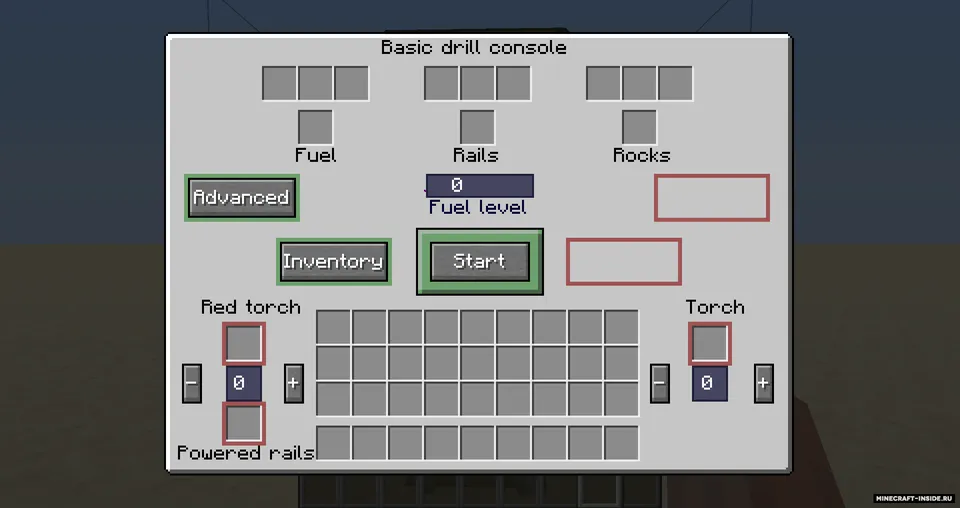
Task: Click the top-right slot of the main inventory grid
Action: pyautogui.click(x=621, y=327)
